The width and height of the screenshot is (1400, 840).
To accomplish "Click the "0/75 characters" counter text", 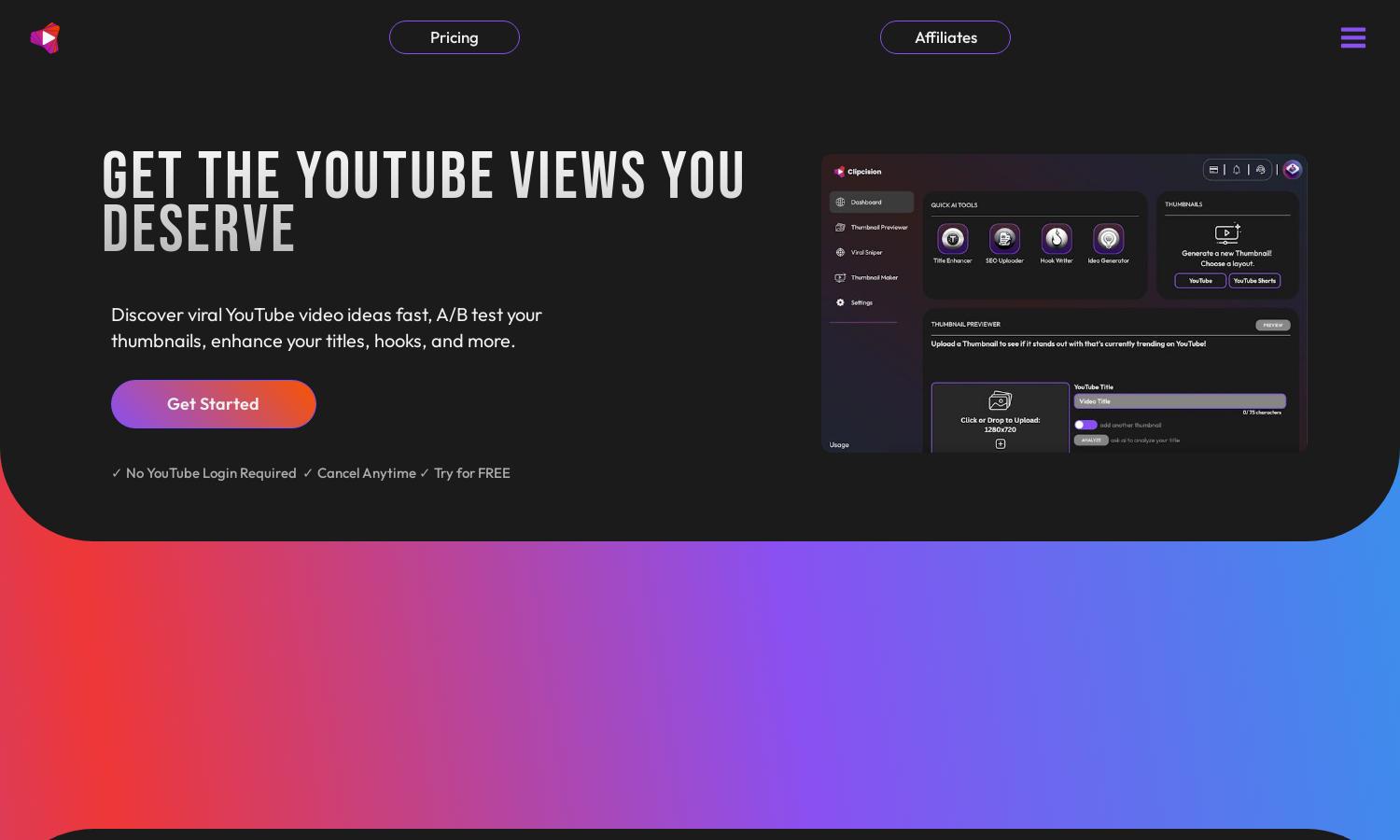I will tap(1262, 413).
